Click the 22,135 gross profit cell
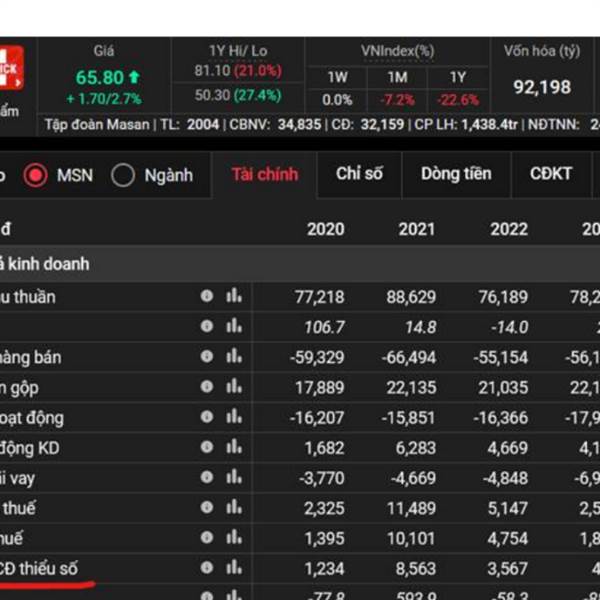600x600 pixels. pos(411,388)
